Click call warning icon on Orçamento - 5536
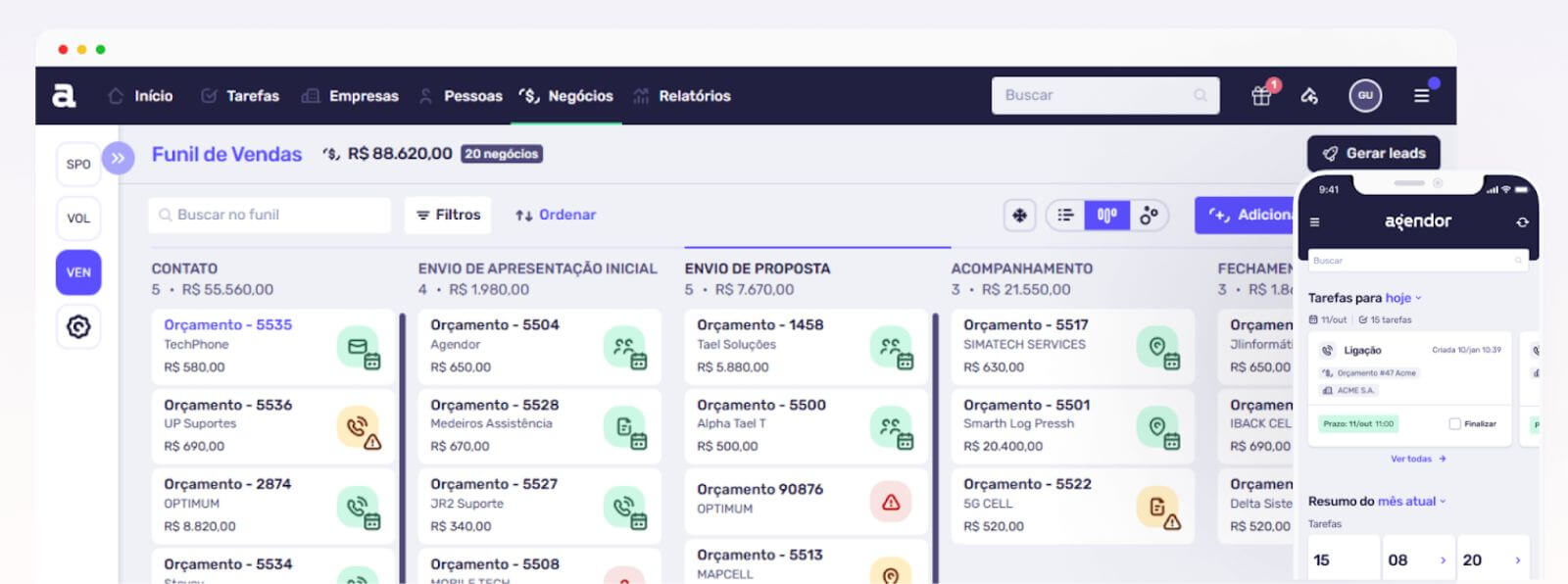The height and width of the screenshot is (584, 1568). 359,427
